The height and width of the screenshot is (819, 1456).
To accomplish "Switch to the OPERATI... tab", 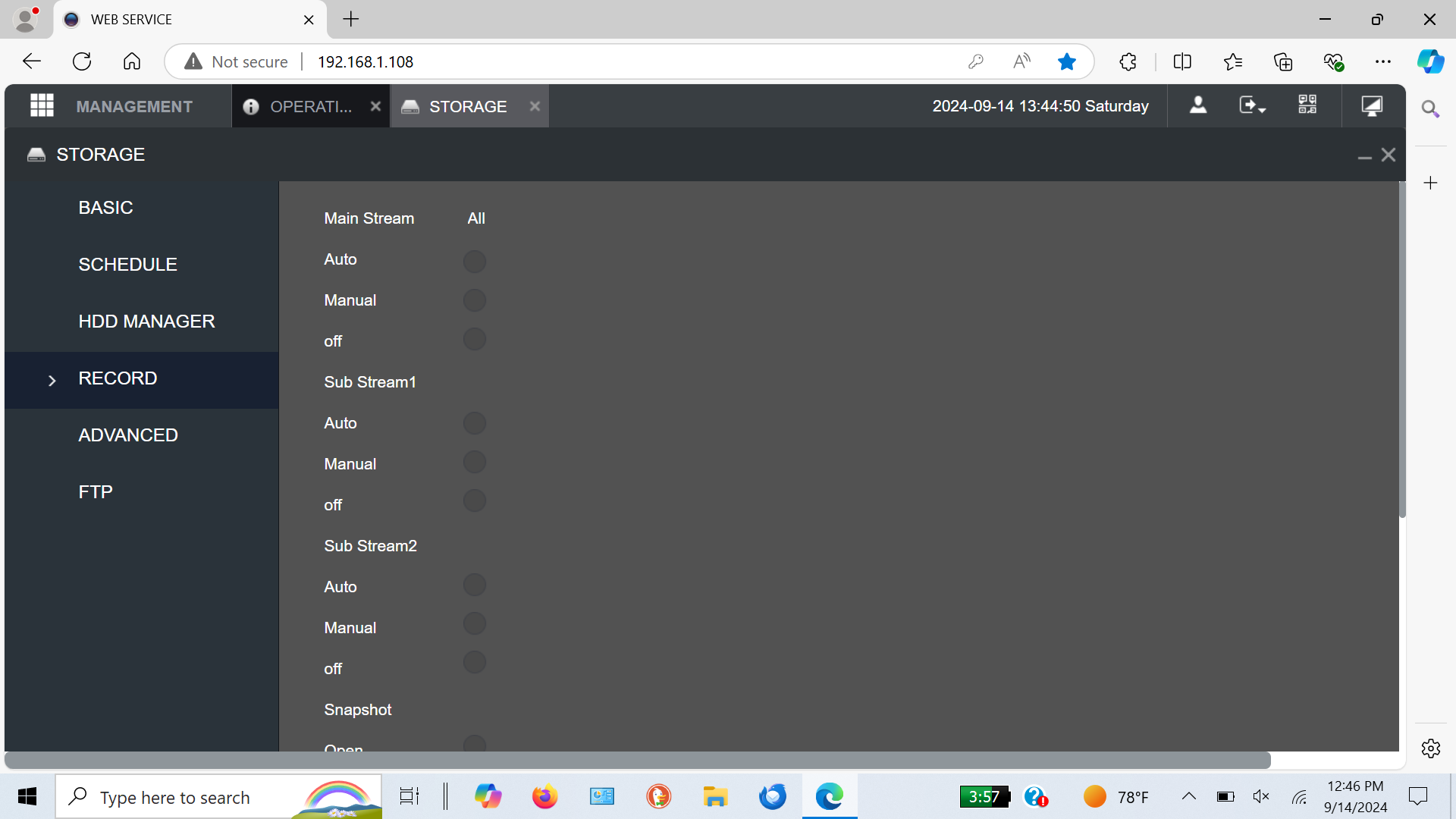I will 311,106.
